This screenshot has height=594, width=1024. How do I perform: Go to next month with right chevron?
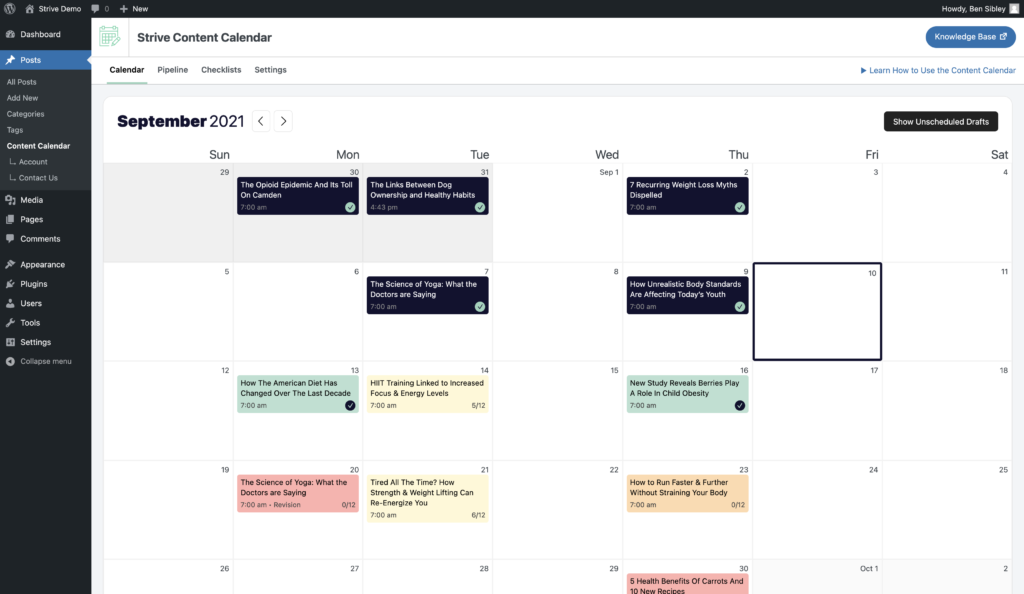pos(283,121)
